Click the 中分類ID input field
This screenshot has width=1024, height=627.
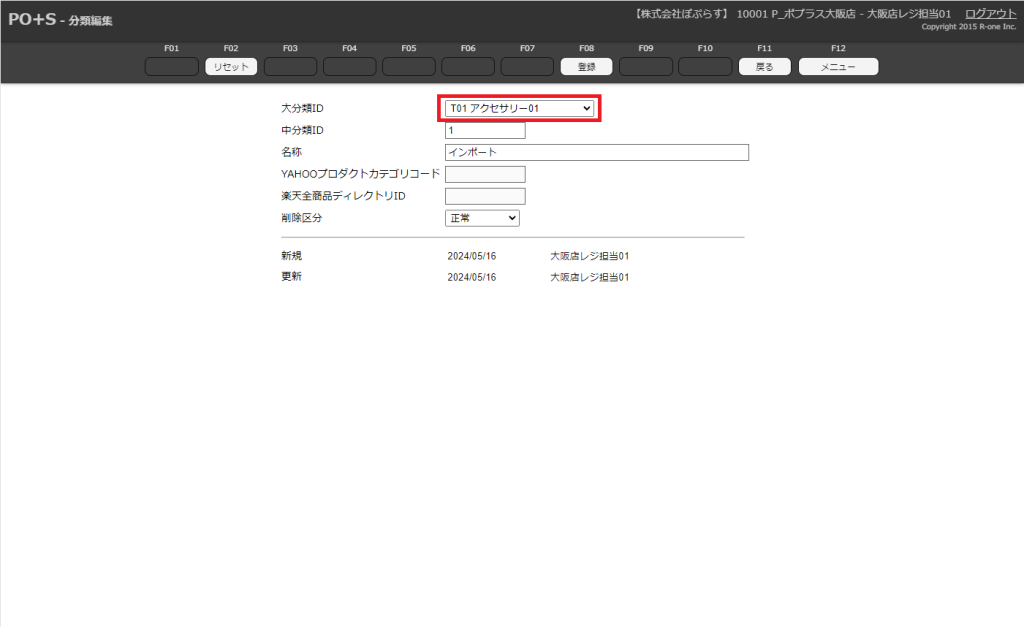[x=484, y=131]
